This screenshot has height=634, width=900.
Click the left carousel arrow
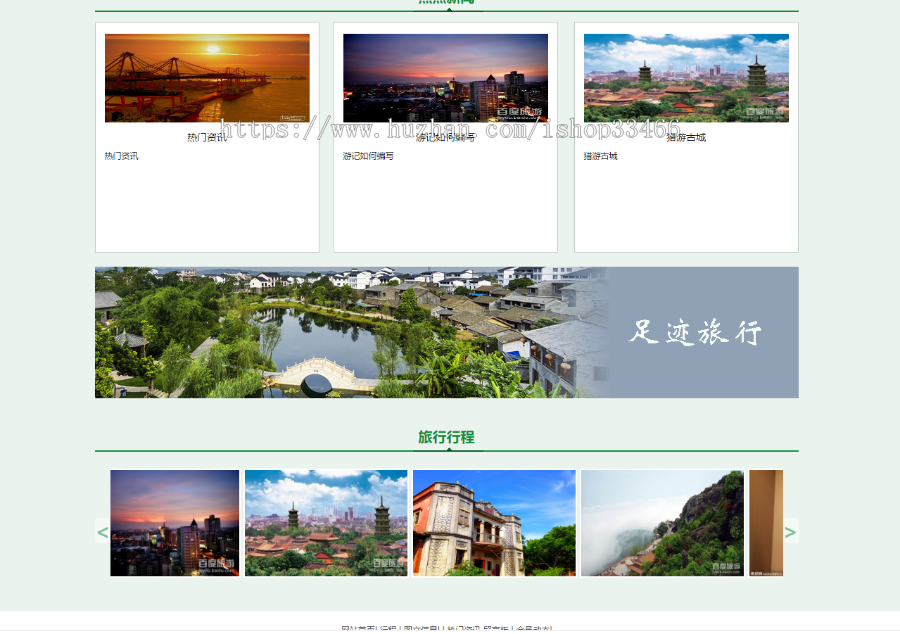[x=103, y=532]
